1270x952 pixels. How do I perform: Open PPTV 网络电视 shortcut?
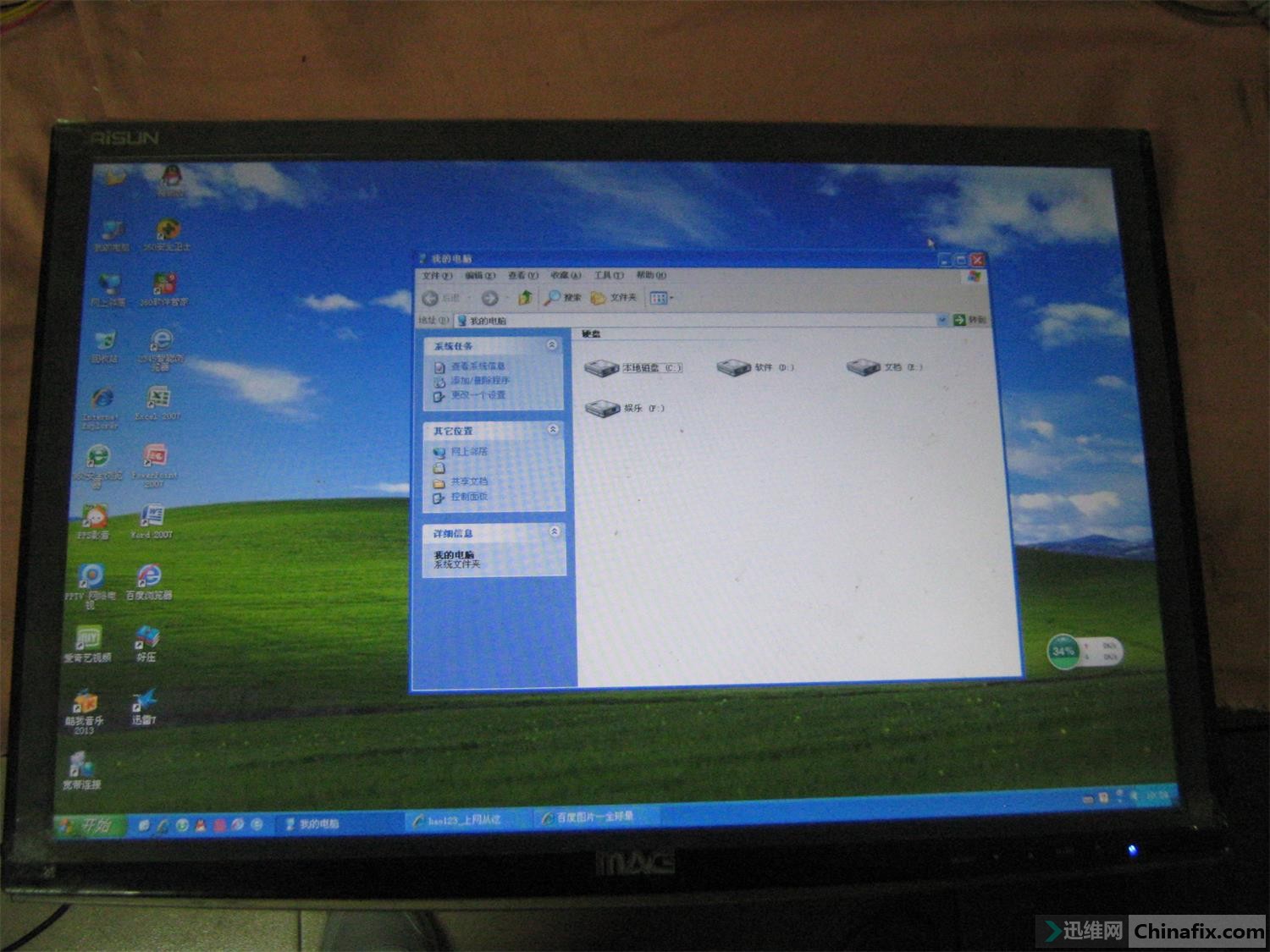pyautogui.click(x=91, y=586)
